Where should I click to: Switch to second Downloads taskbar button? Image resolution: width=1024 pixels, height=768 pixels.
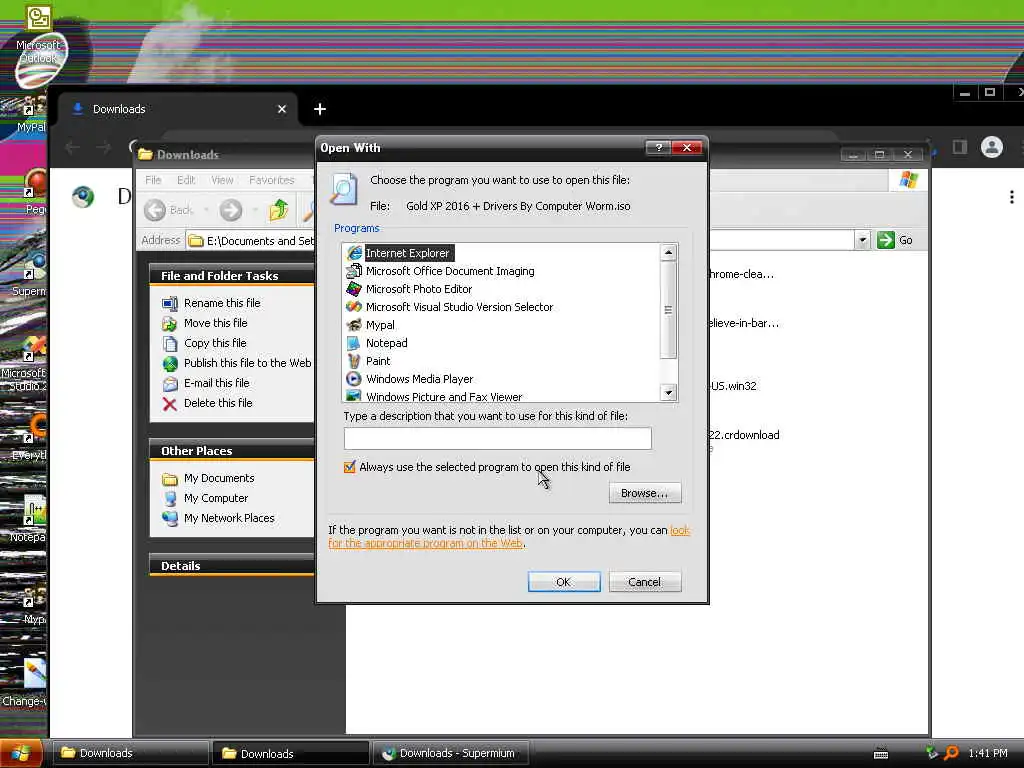[x=291, y=753]
